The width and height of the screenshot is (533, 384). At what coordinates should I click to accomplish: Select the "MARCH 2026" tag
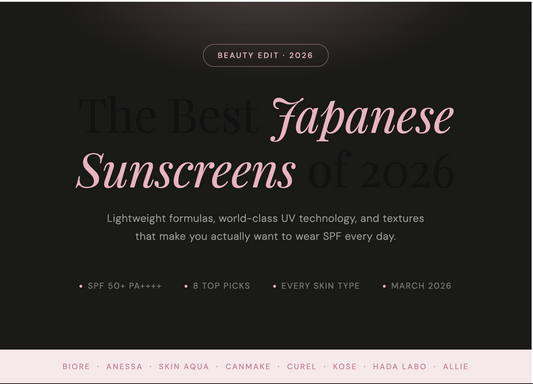coord(417,286)
